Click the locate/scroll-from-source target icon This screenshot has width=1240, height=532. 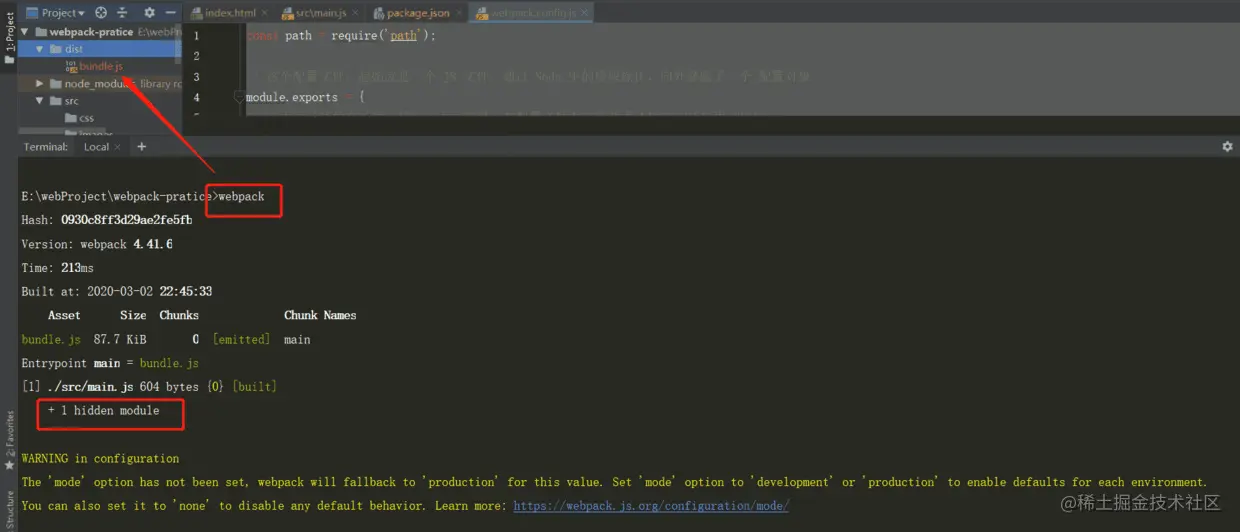pyautogui.click(x=101, y=12)
